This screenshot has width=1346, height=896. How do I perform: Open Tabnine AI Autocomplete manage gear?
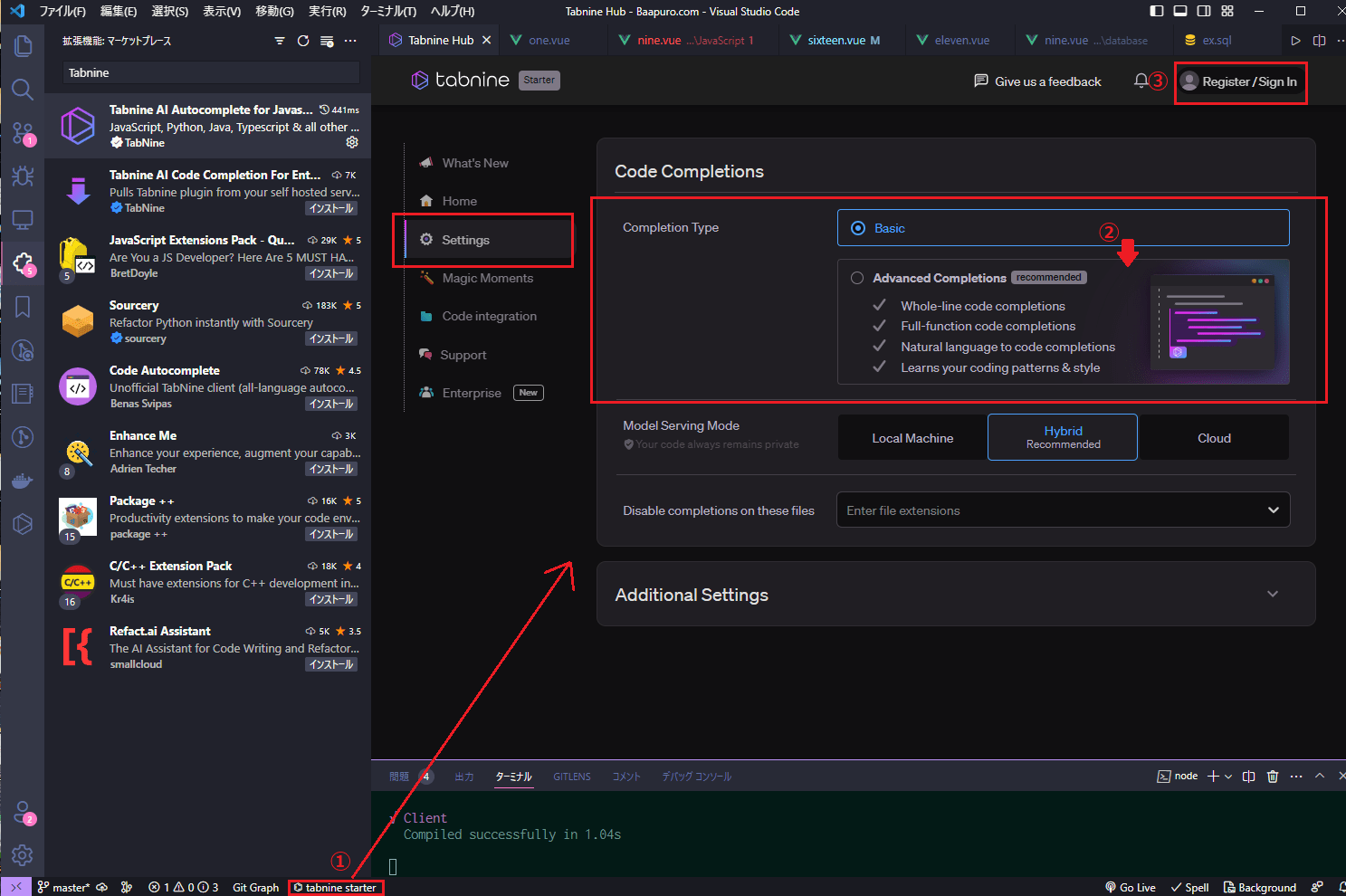point(352,142)
